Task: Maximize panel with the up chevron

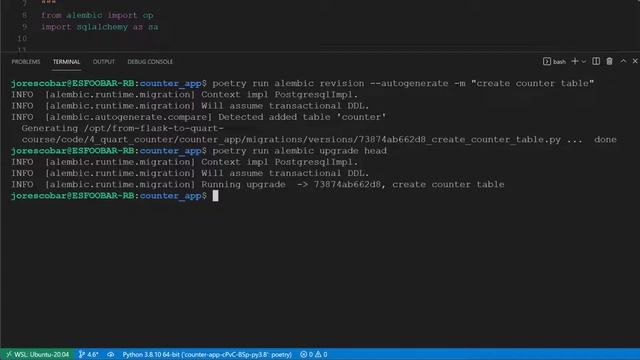Action: pos(623,61)
